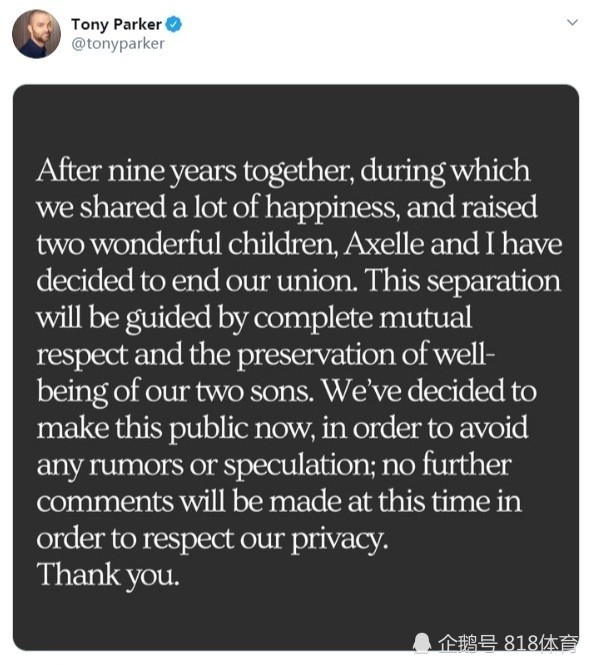Click the line starting "After nine years together"

(283, 171)
